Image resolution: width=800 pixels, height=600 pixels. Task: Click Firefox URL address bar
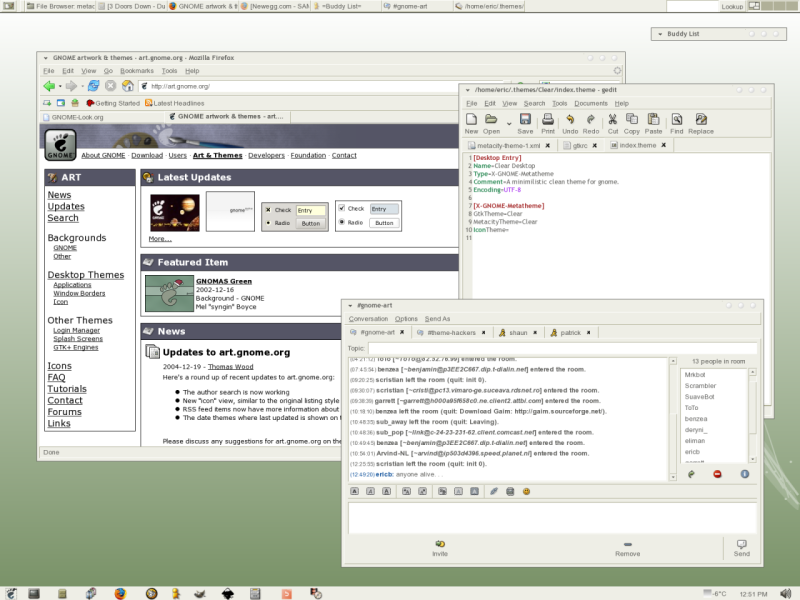321,86
